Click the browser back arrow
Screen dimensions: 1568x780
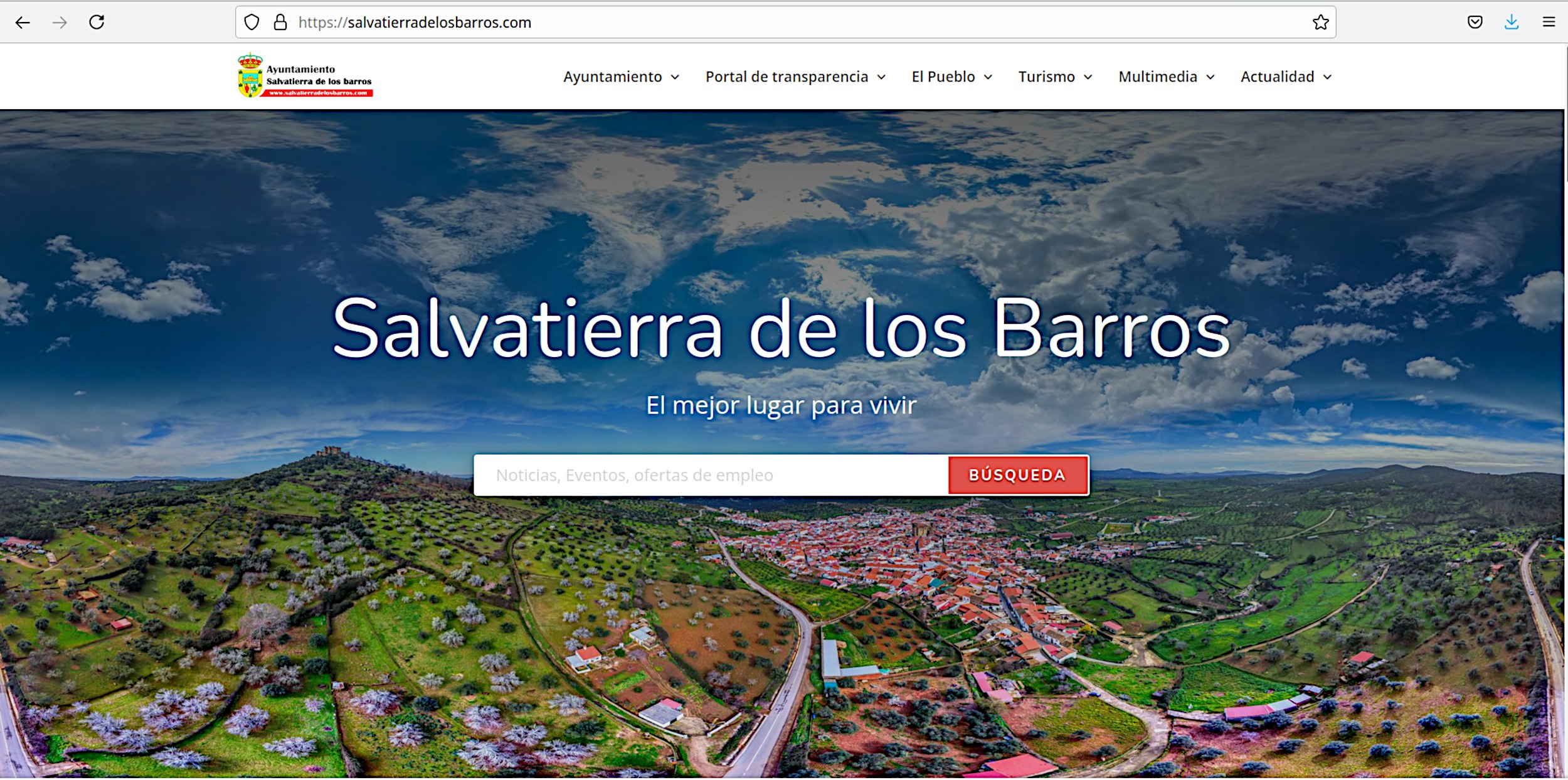tap(23, 23)
